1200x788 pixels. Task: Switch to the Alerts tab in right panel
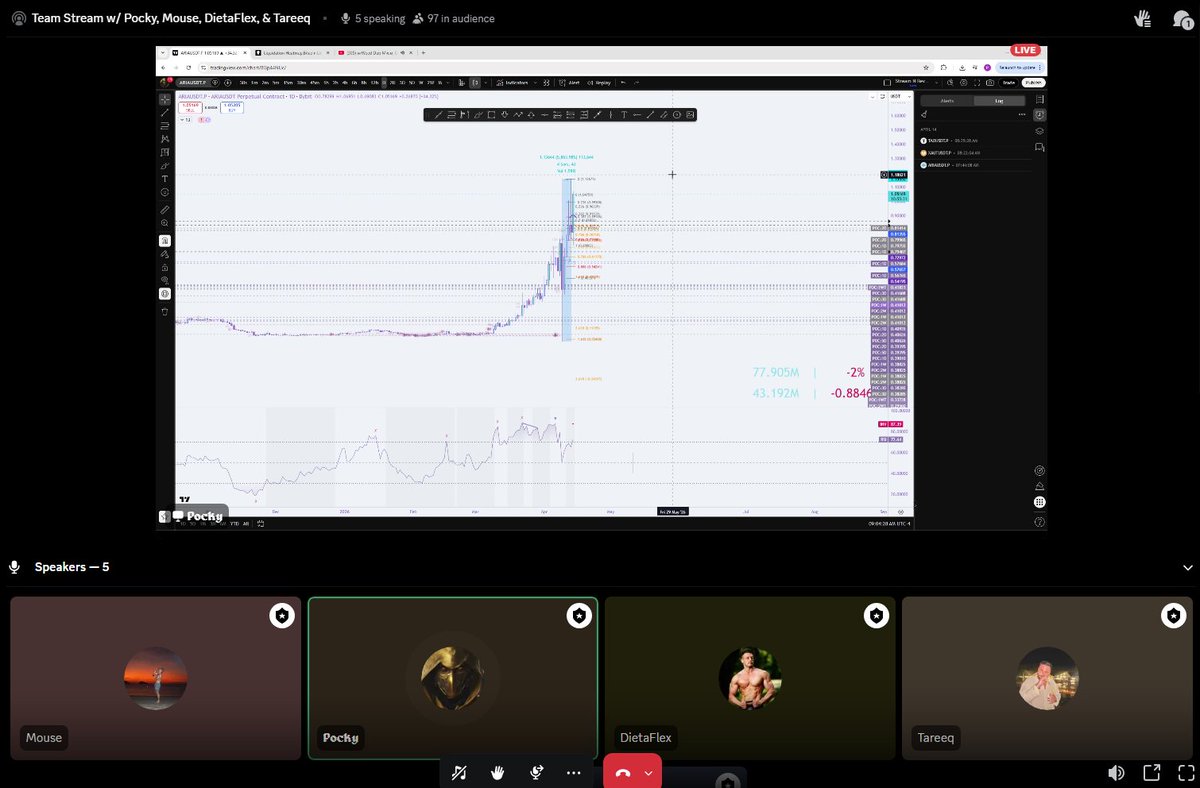947,100
